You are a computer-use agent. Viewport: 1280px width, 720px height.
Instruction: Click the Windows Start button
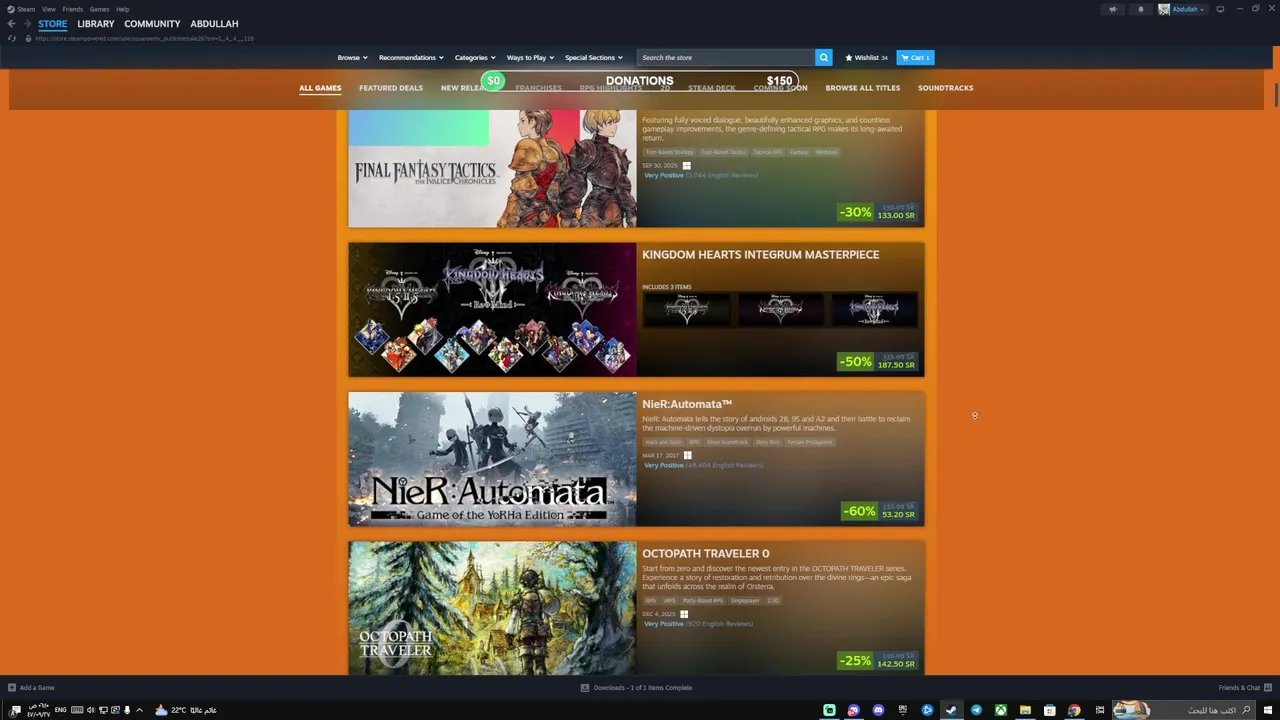pyautogui.click(x=1270, y=710)
